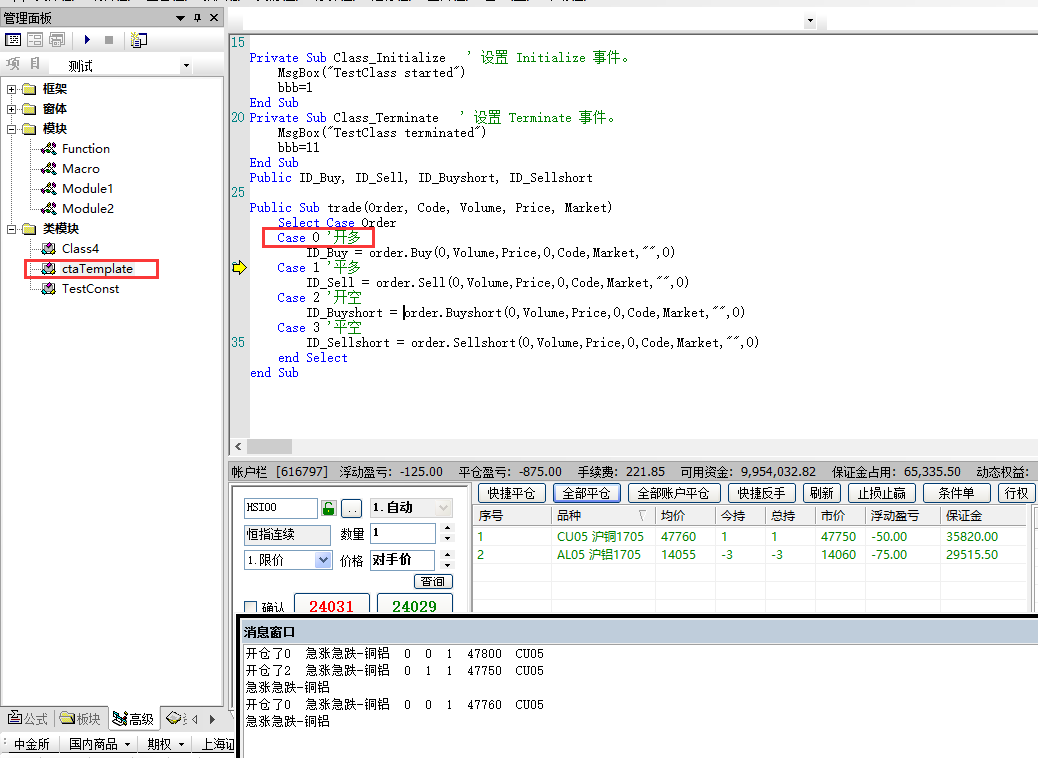Switch to the 高级 tab
Screen dimensions: 1038x758
(x=133, y=718)
